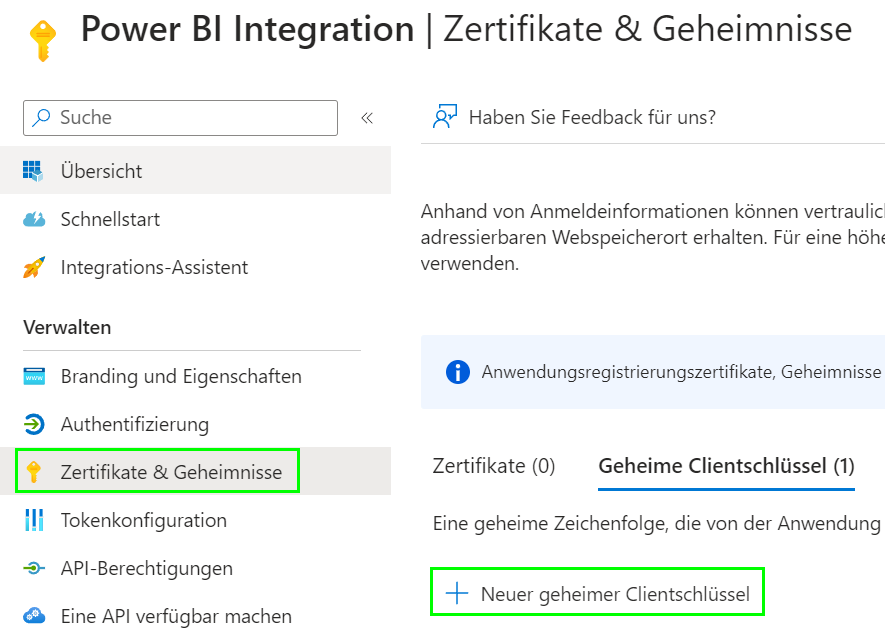
Task: Click the Branding und Eigenschaften icon
Action: (34, 377)
